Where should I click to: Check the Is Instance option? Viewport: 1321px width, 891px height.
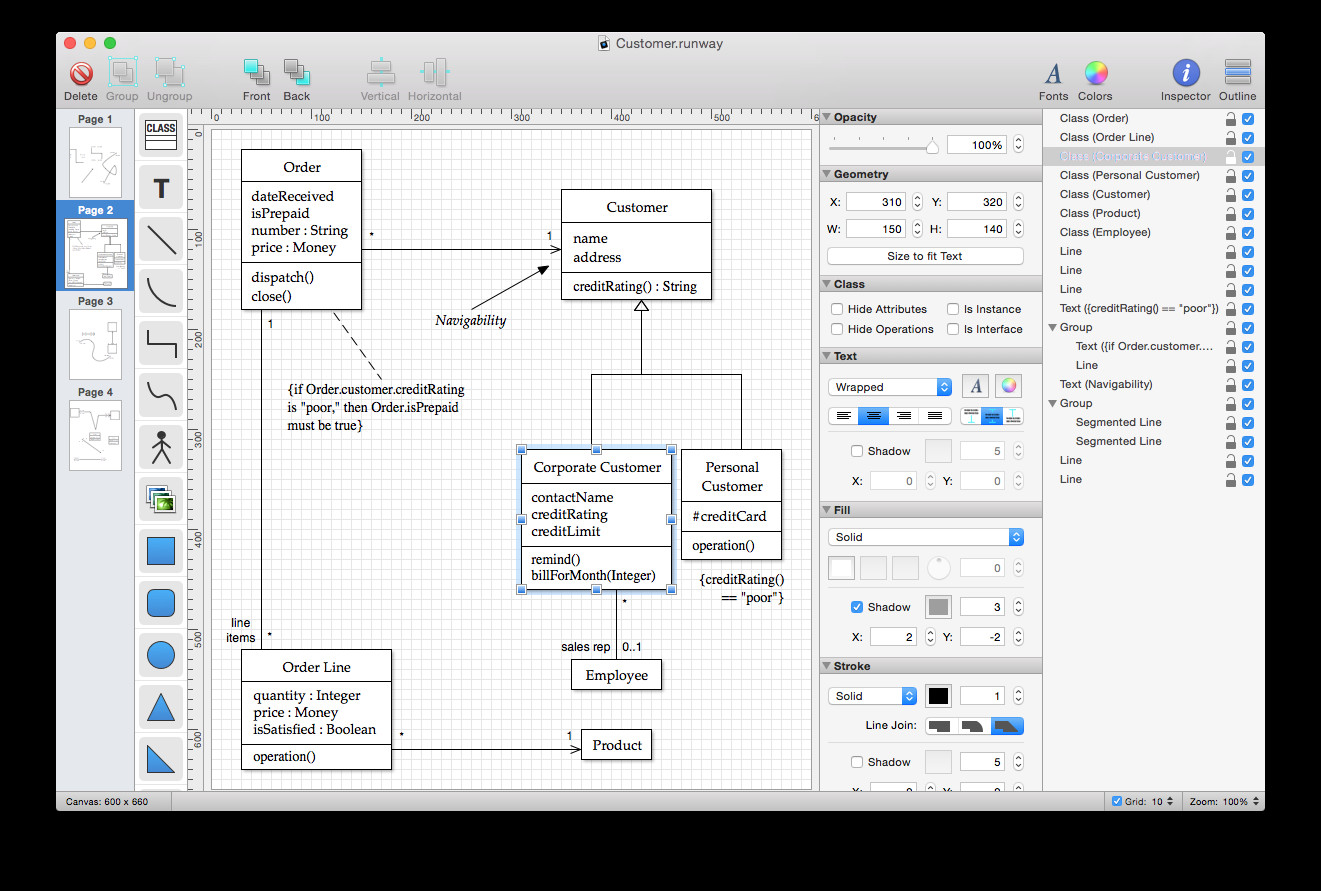click(x=953, y=310)
